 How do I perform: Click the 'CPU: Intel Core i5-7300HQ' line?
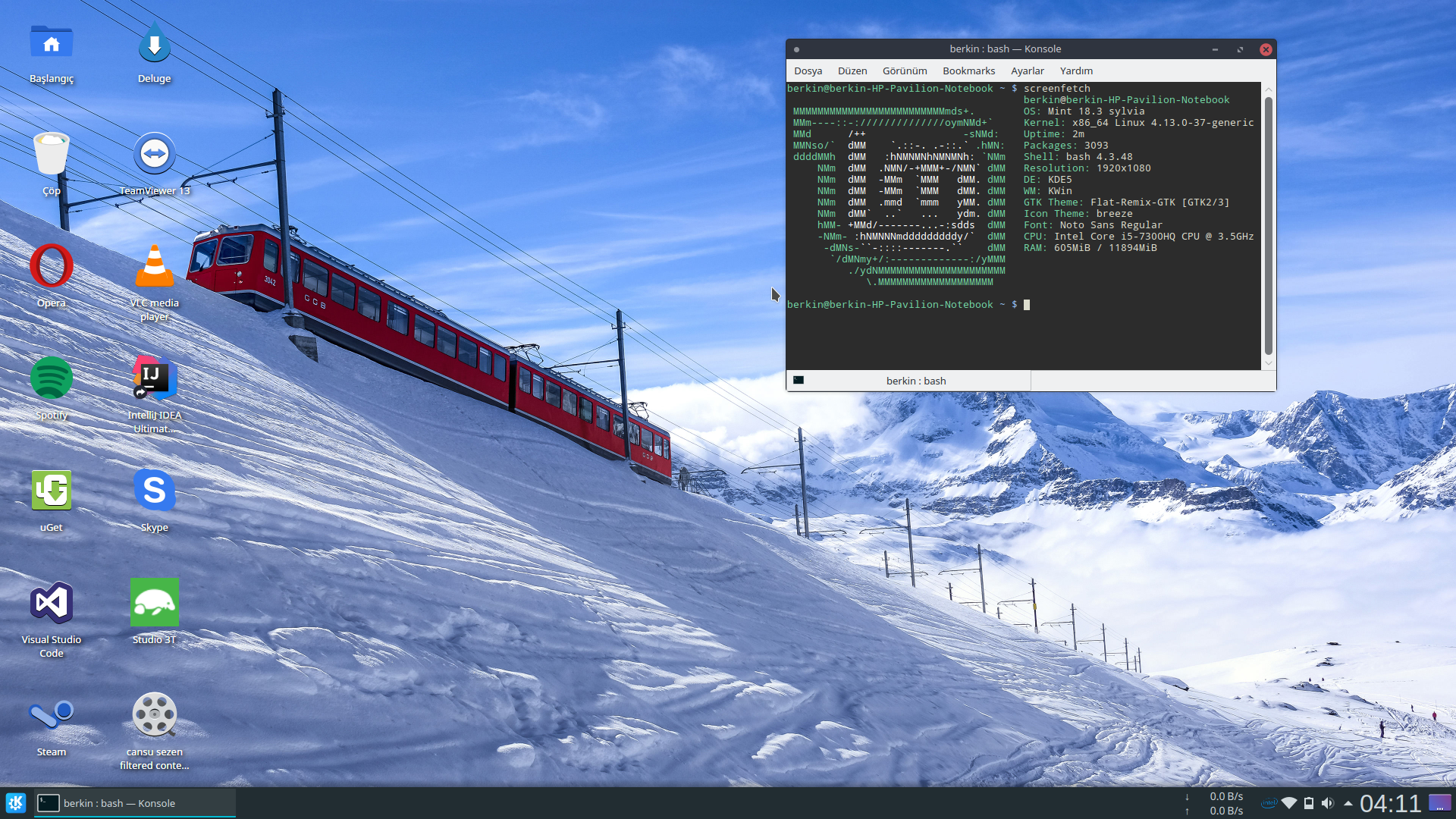1139,237
